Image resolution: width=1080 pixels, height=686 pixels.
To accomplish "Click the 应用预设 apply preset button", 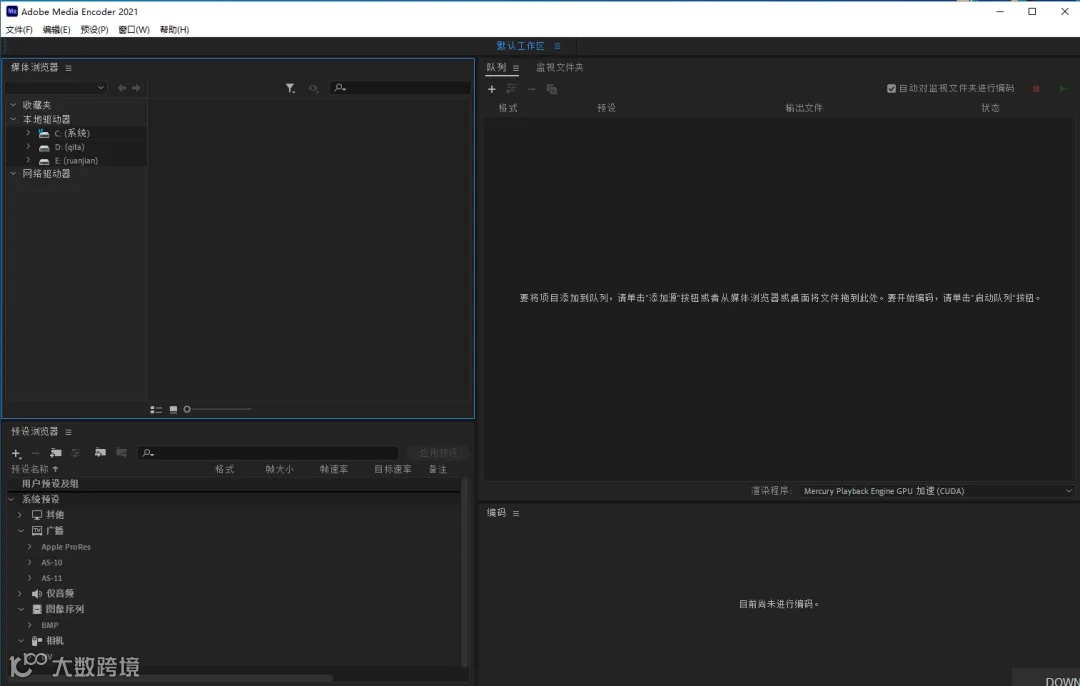I will click(438, 453).
